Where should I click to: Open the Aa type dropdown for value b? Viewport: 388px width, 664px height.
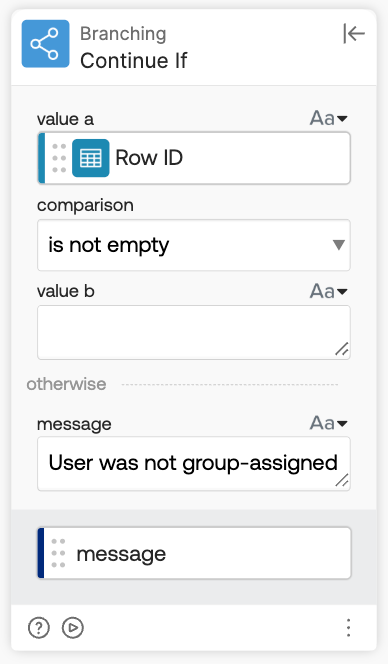(329, 291)
